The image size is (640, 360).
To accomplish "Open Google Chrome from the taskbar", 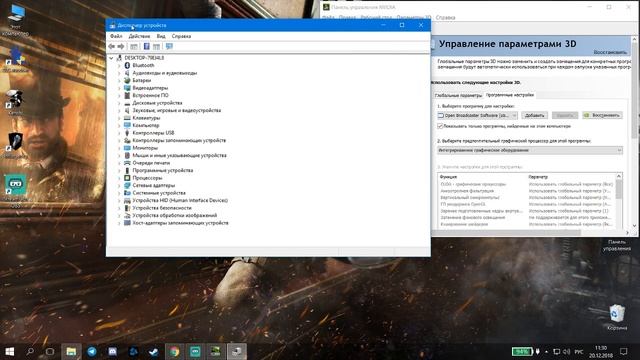I will [x=174, y=351].
